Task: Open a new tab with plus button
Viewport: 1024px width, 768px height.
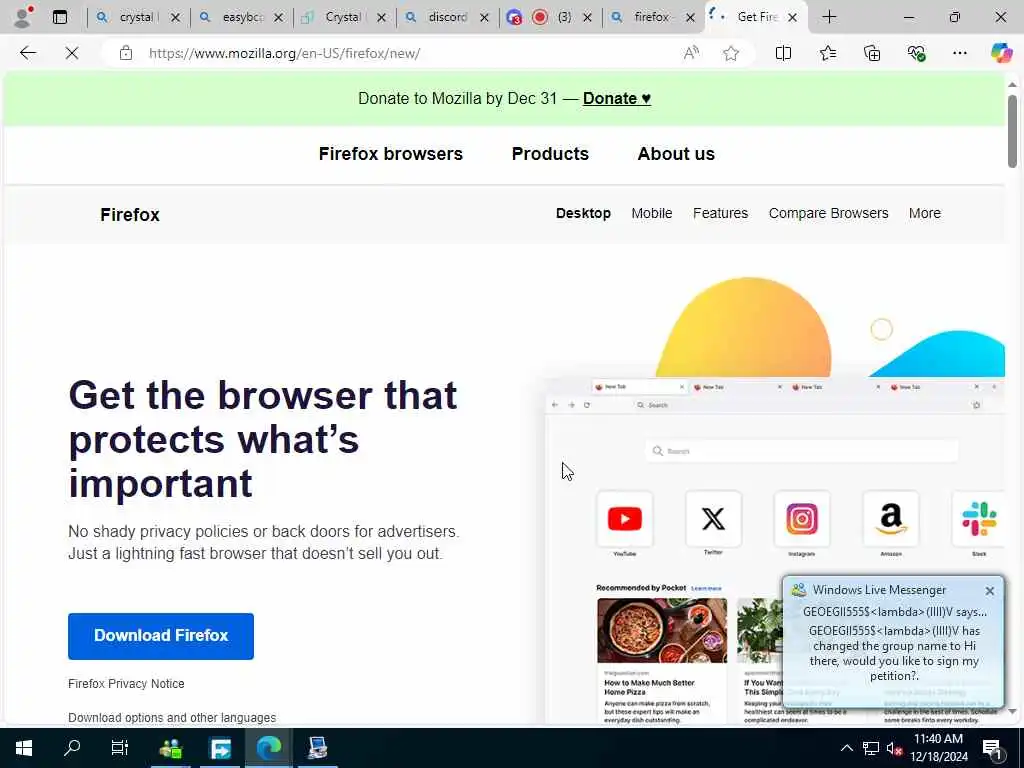Action: click(829, 18)
